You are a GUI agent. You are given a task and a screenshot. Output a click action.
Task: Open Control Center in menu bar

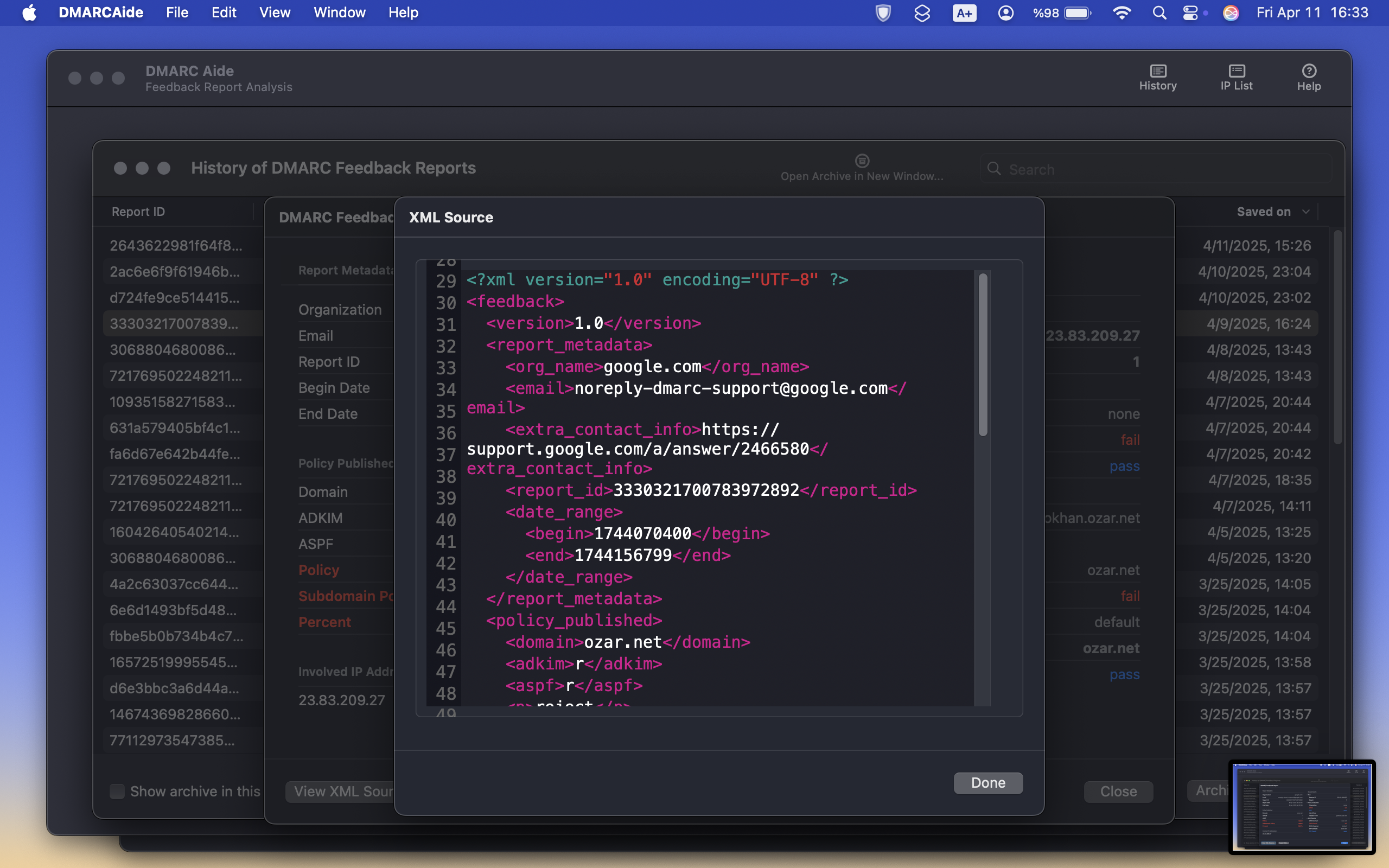point(1190,12)
